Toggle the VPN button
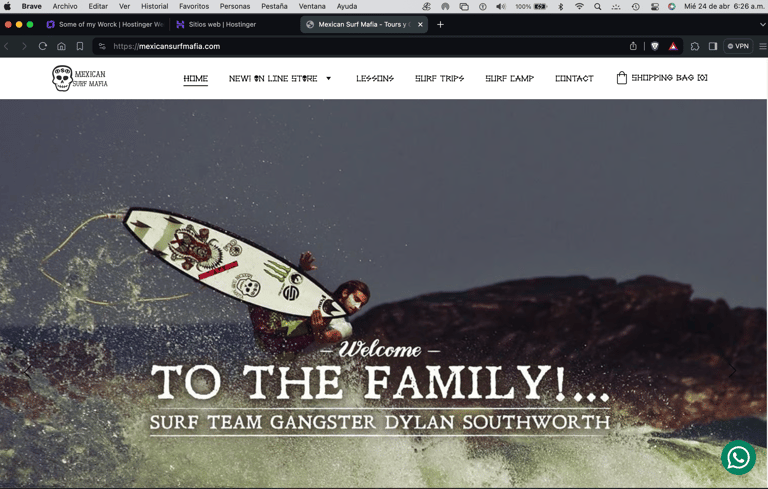768x489 pixels. click(738, 46)
